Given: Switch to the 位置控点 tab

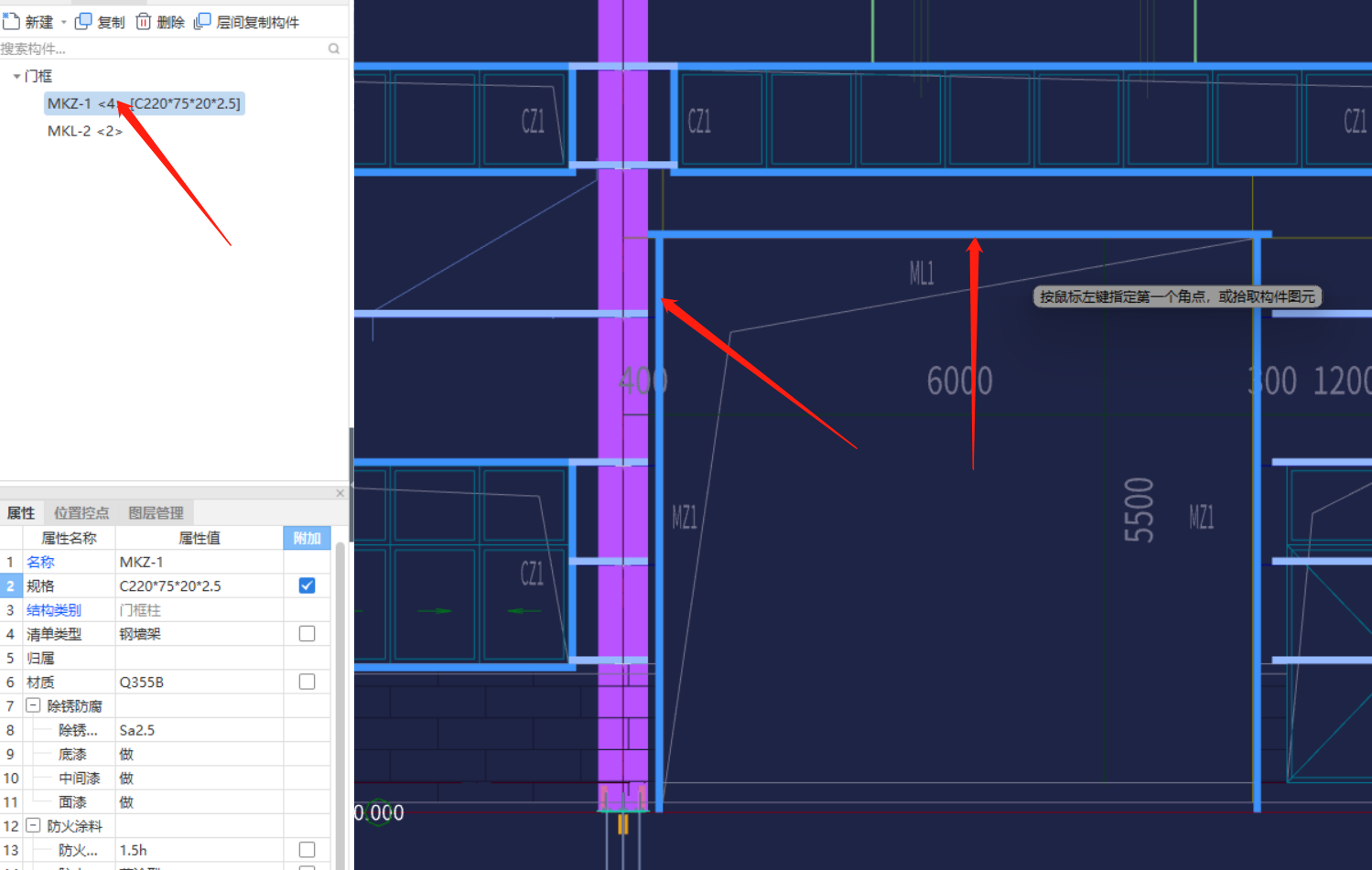Looking at the screenshot, I should (81, 512).
